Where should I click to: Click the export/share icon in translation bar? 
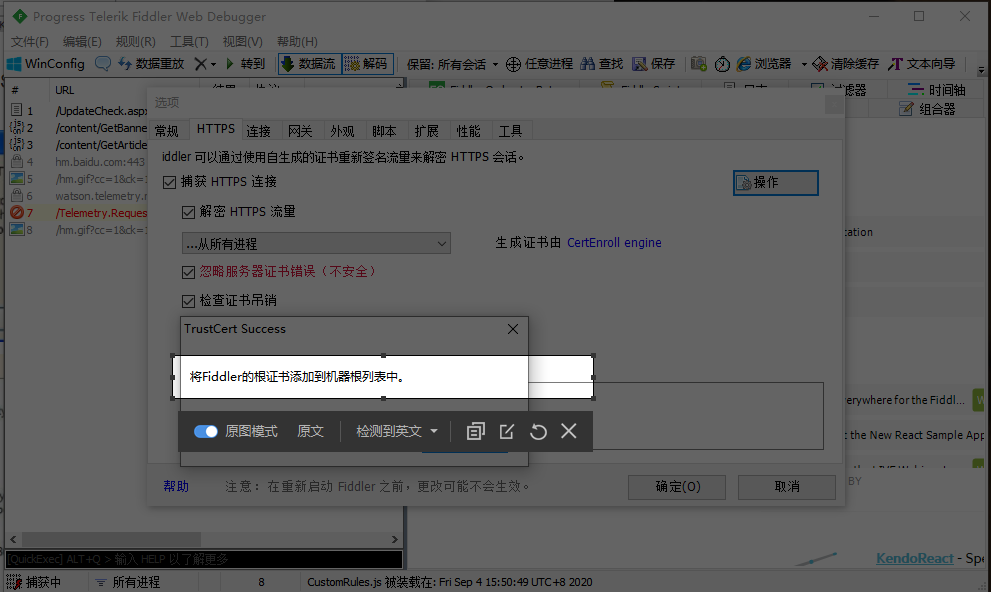[x=506, y=431]
